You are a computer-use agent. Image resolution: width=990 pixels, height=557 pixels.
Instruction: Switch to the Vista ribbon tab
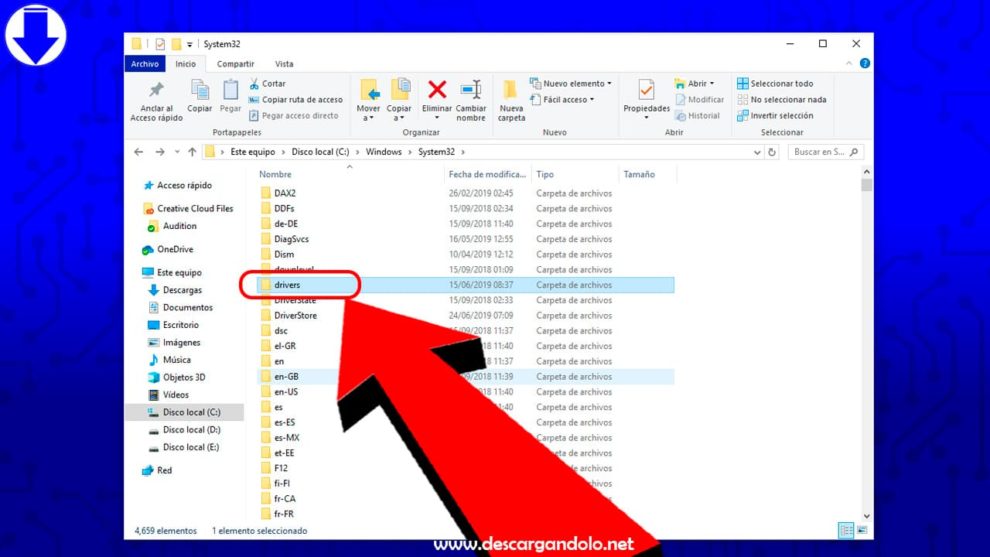(x=284, y=64)
